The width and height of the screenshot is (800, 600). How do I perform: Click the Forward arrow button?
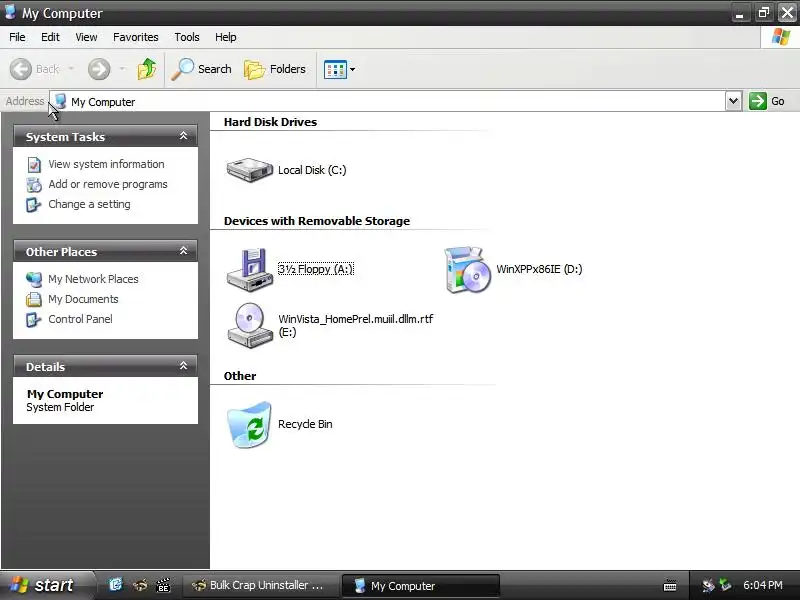click(x=99, y=69)
